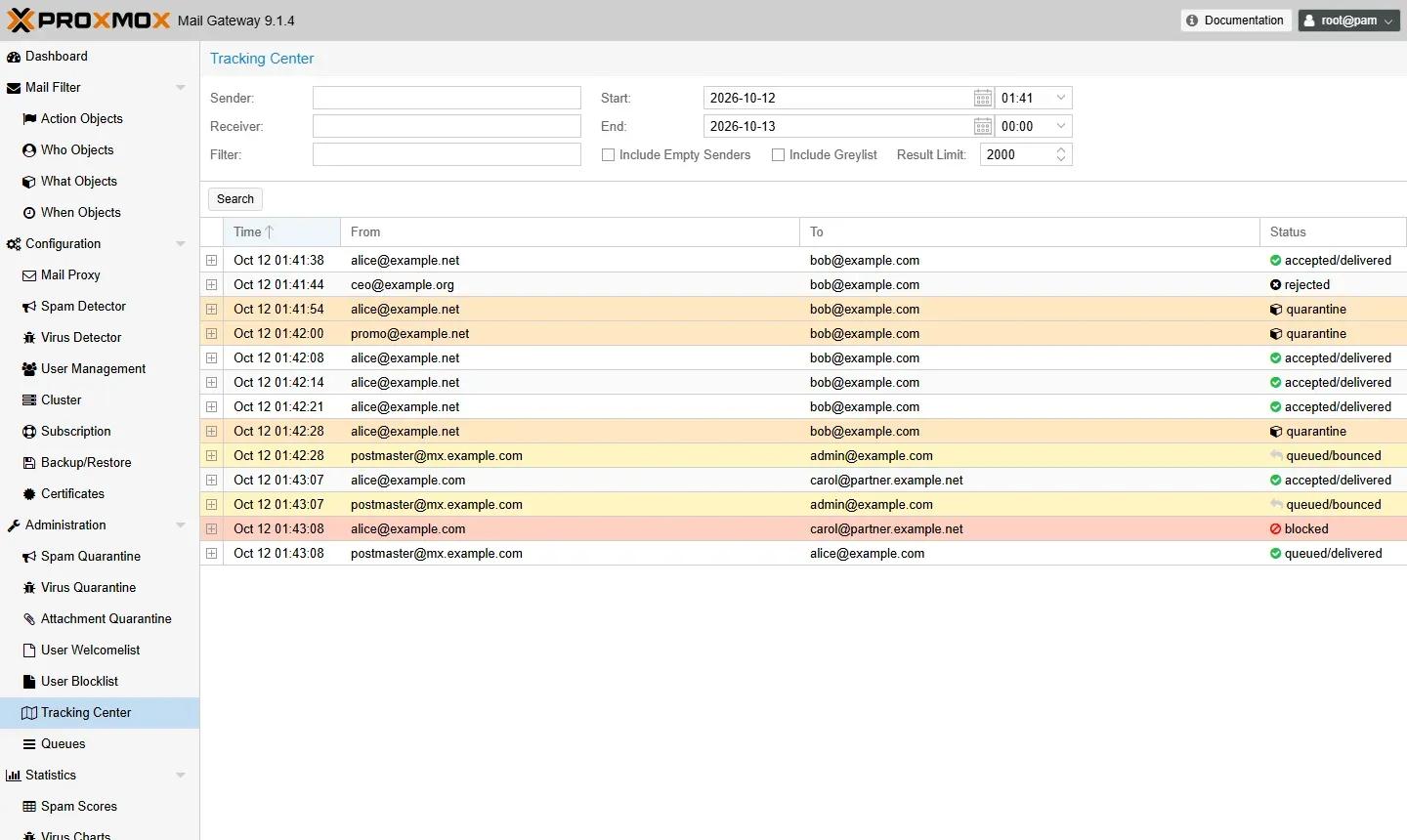The width and height of the screenshot is (1407, 840).
Task: Click the When Objects clock icon
Action: coord(29,213)
